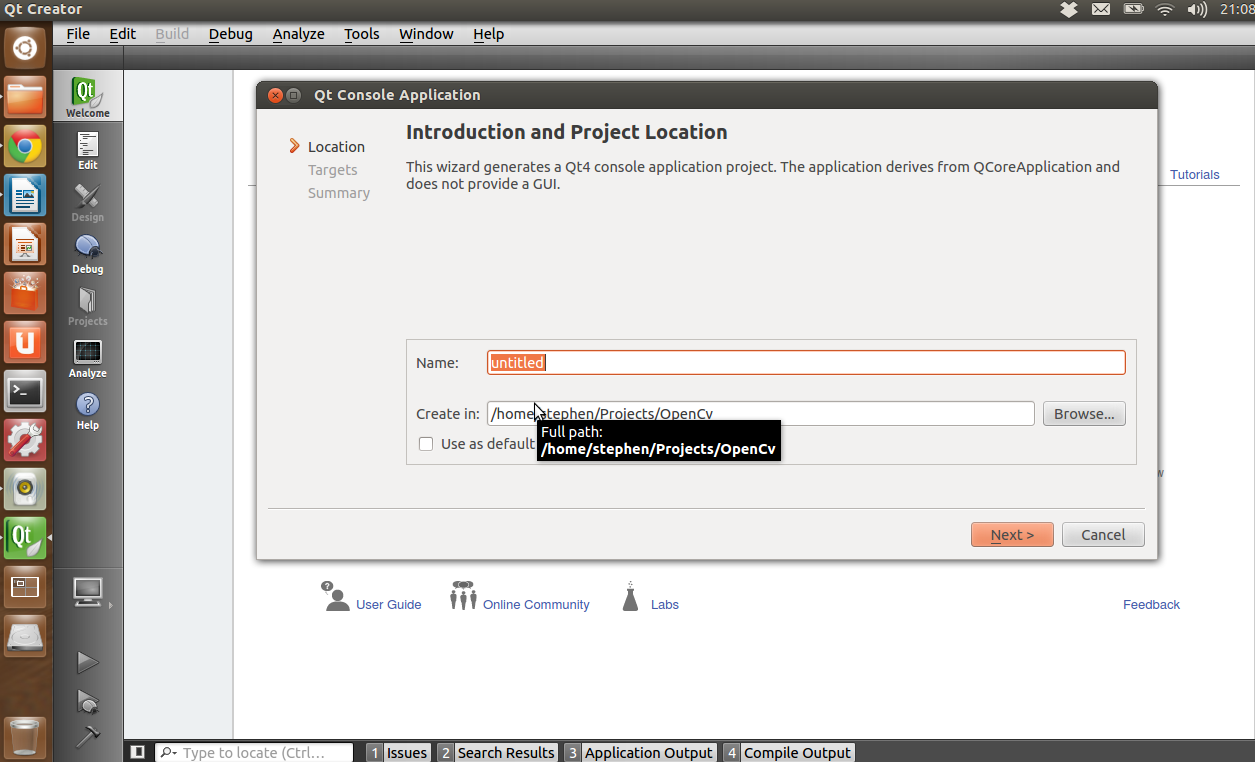1255x762 pixels.
Task: Open the Debug menu
Action: pyautogui.click(x=231, y=34)
